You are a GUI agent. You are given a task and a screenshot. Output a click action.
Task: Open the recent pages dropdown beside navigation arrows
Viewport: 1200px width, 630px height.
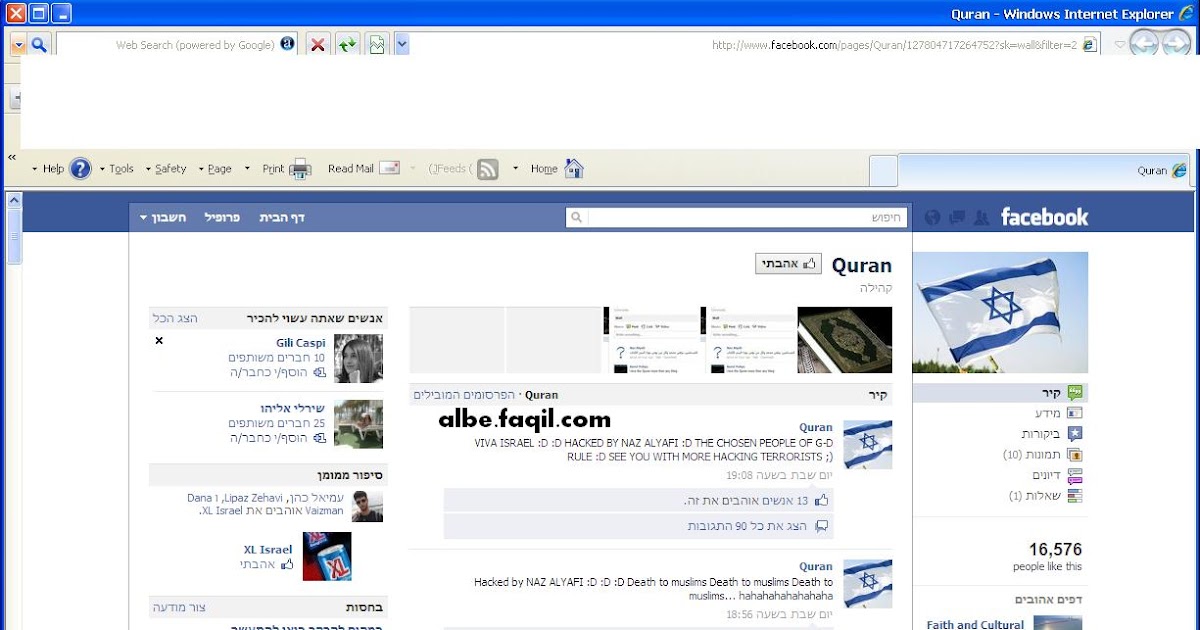[x=1118, y=44]
